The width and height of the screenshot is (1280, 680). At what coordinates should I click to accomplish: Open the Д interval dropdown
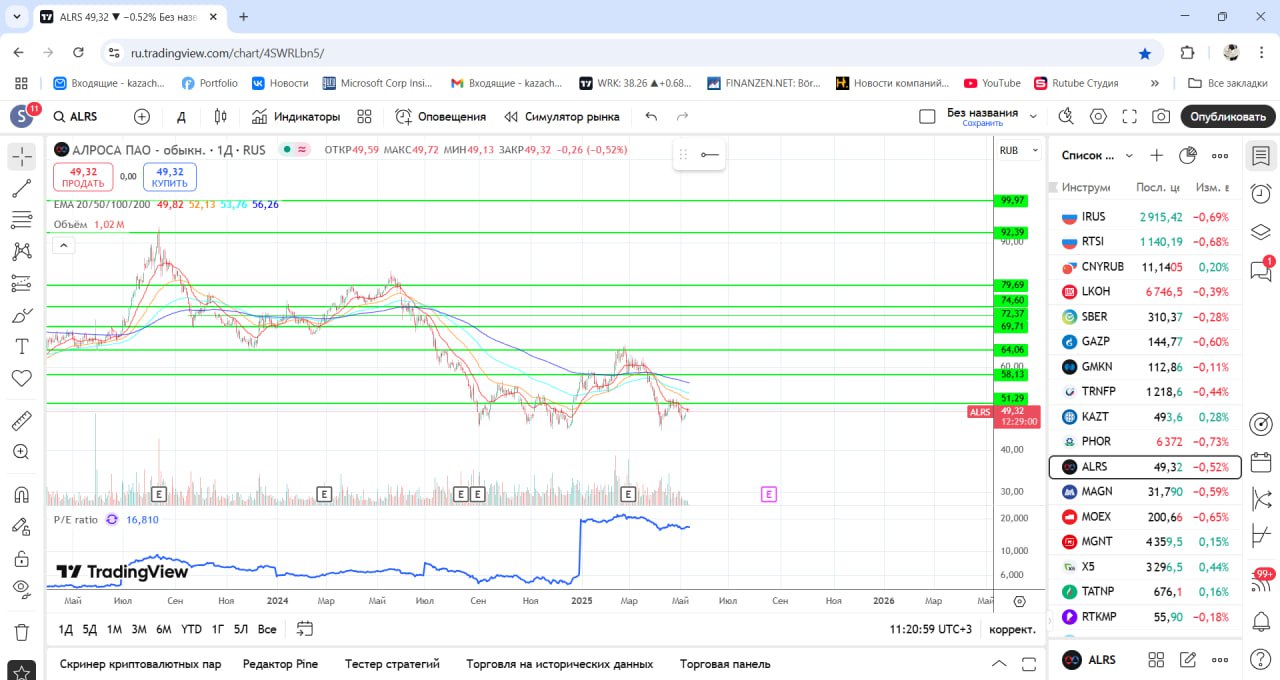[181, 117]
